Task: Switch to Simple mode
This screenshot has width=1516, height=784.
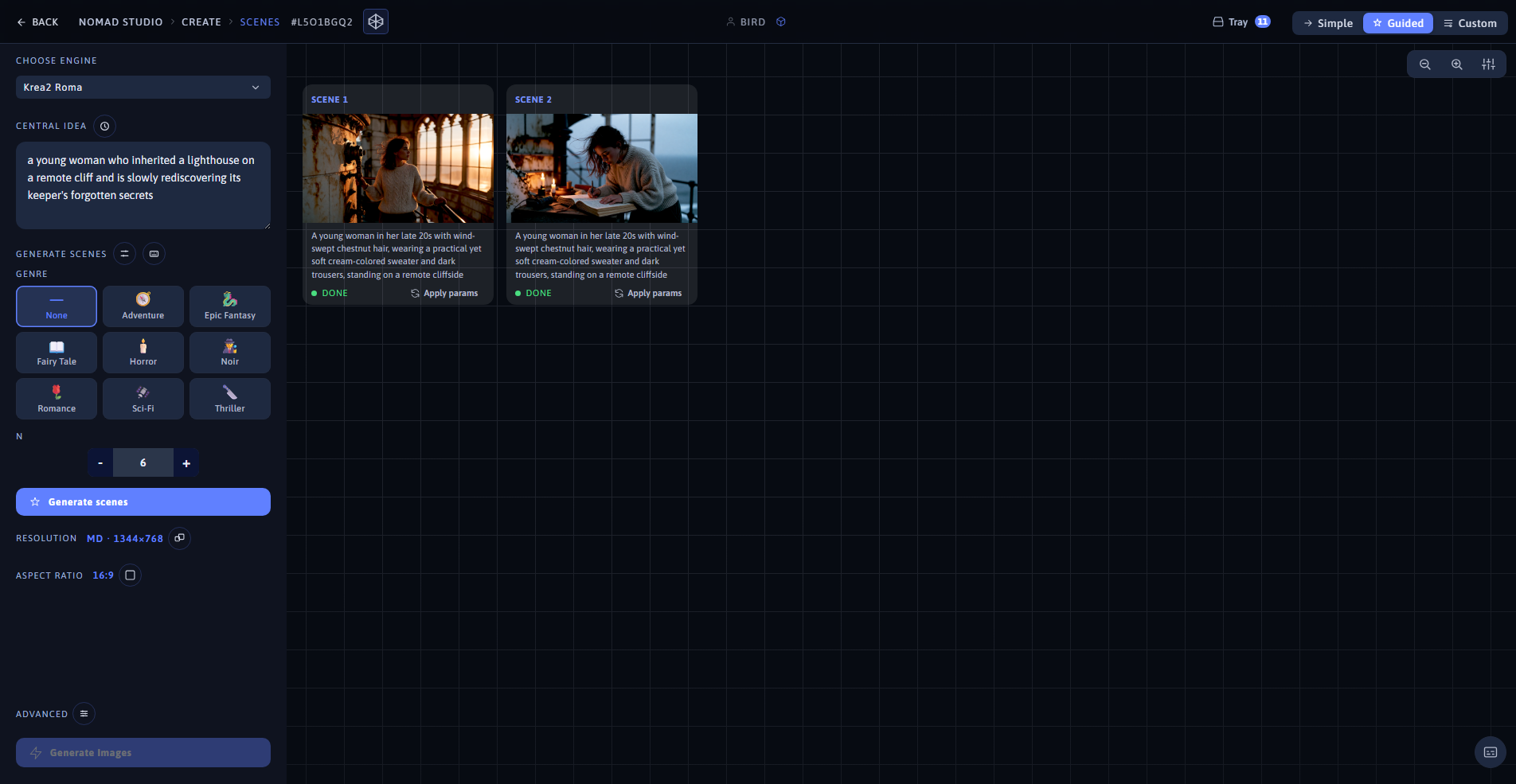Action: (1328, 23)
